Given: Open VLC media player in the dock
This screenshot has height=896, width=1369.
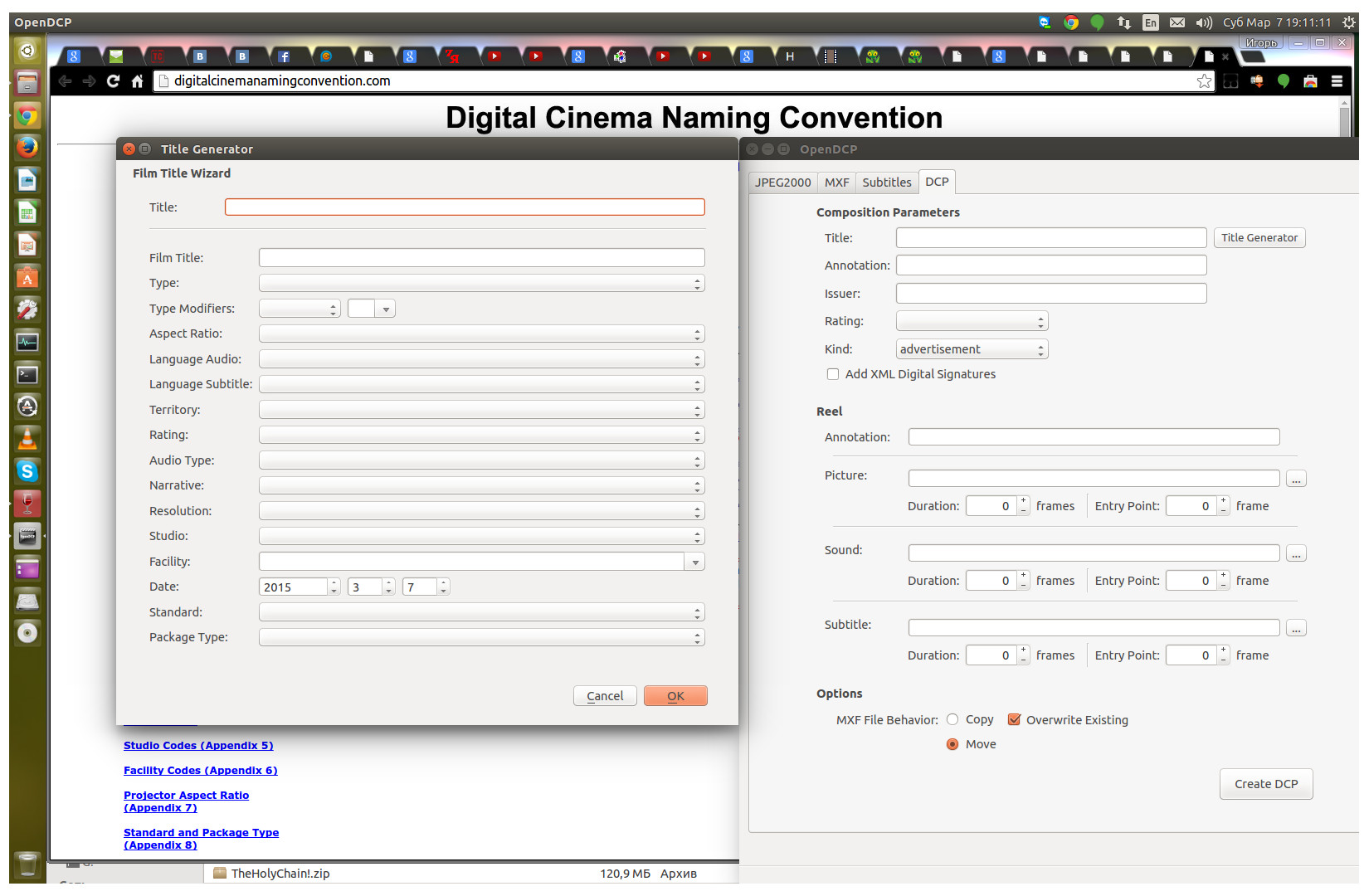Looking at the screenshot, I should [x=27, y=439].
